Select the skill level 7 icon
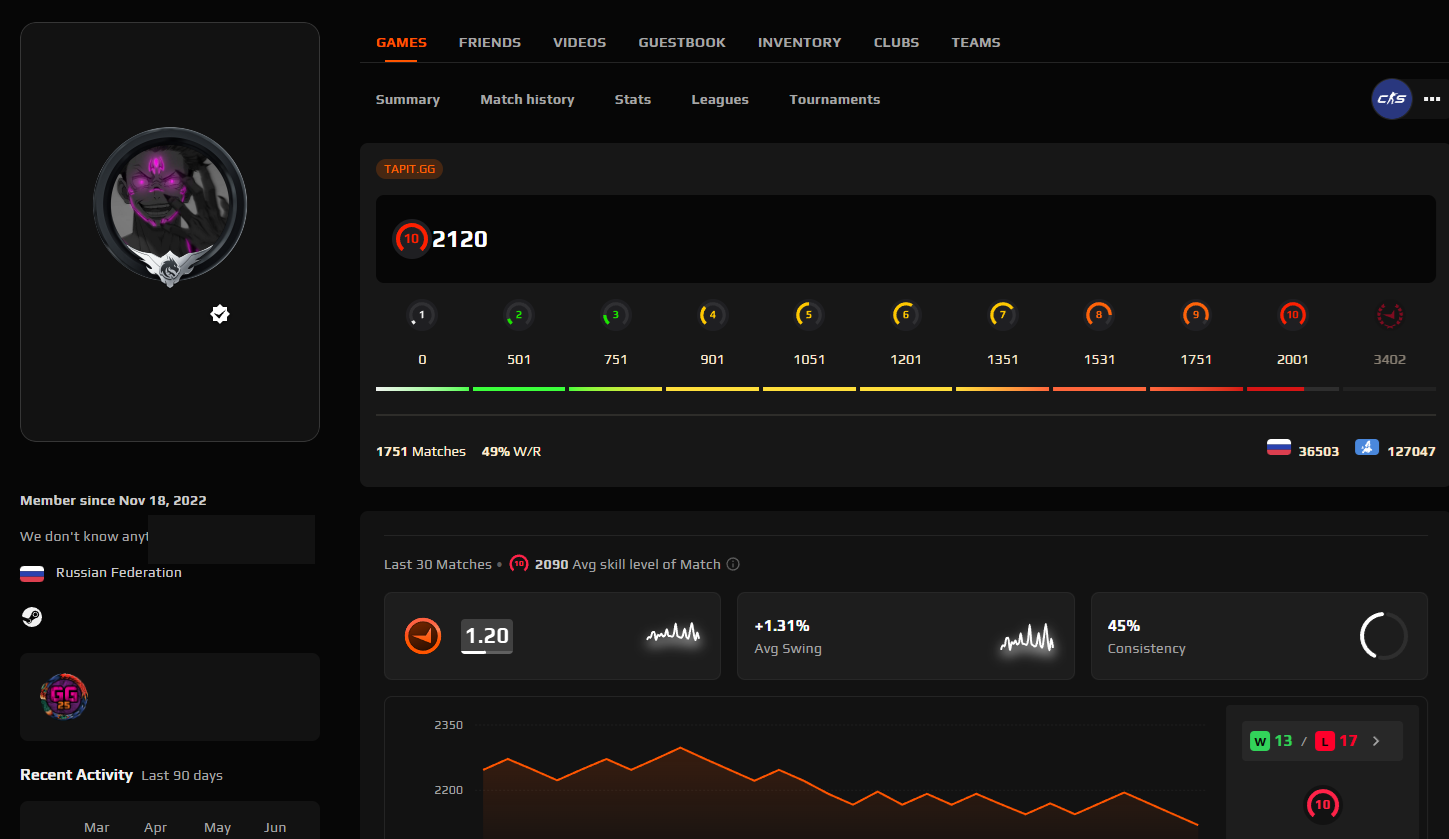The width and height of the screenshot is (1449, 839). (x=1002, y=315)
